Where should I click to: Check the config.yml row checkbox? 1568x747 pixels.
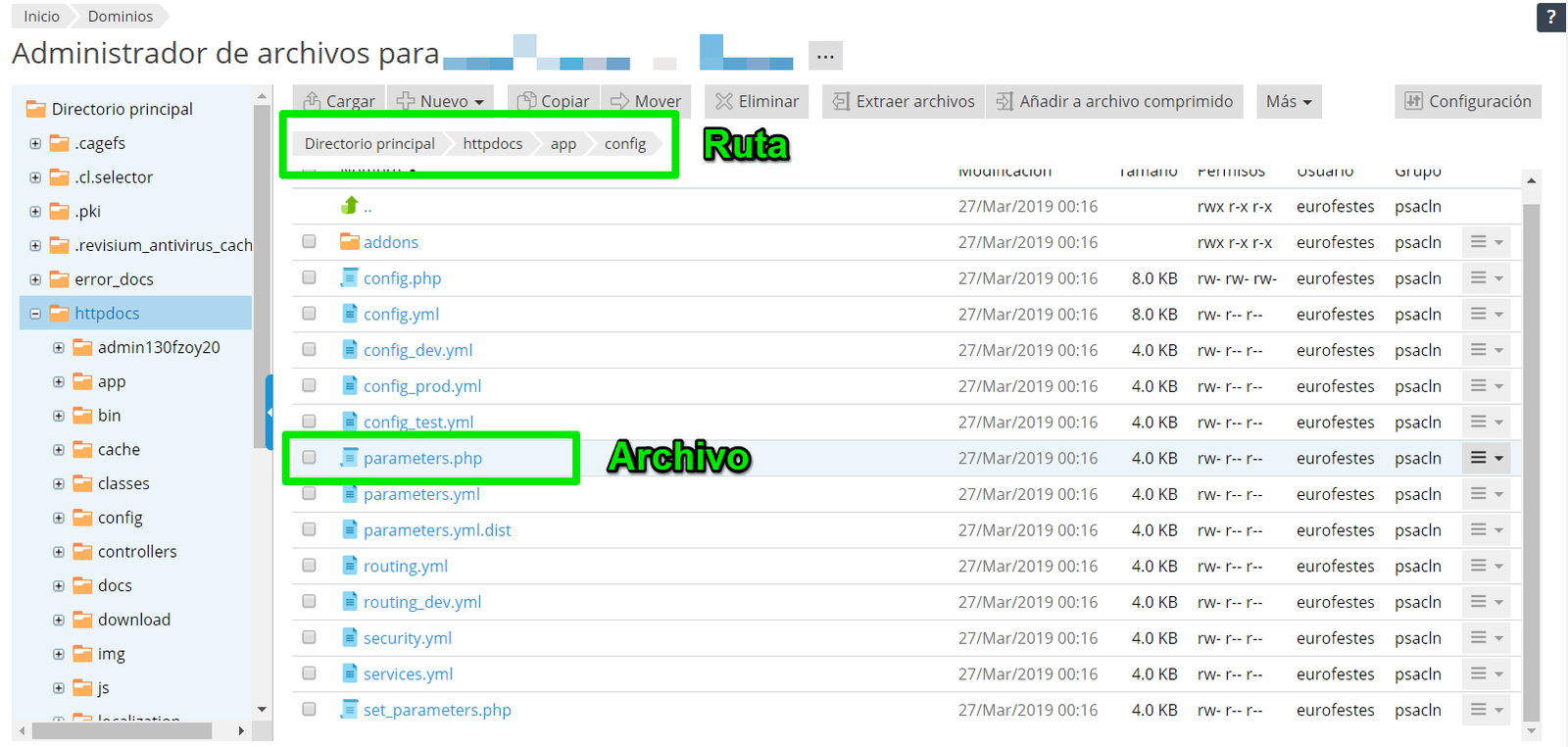309,314
